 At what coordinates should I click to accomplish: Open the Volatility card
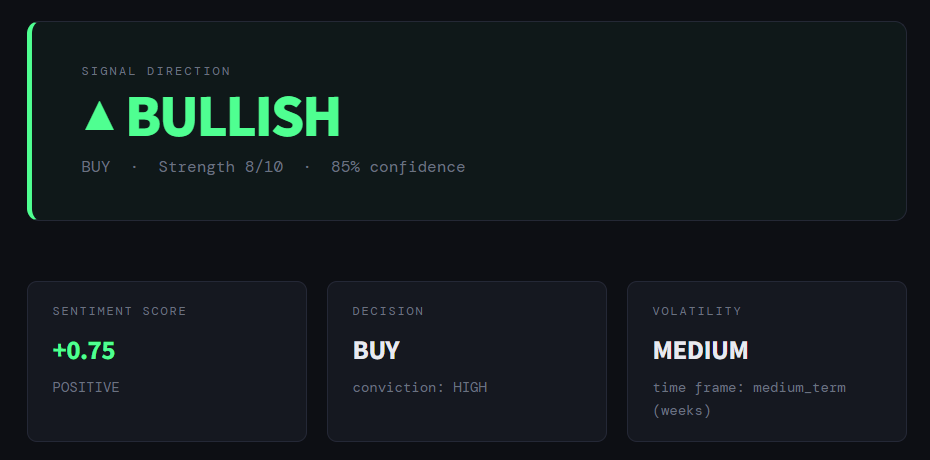click(767, 361)
